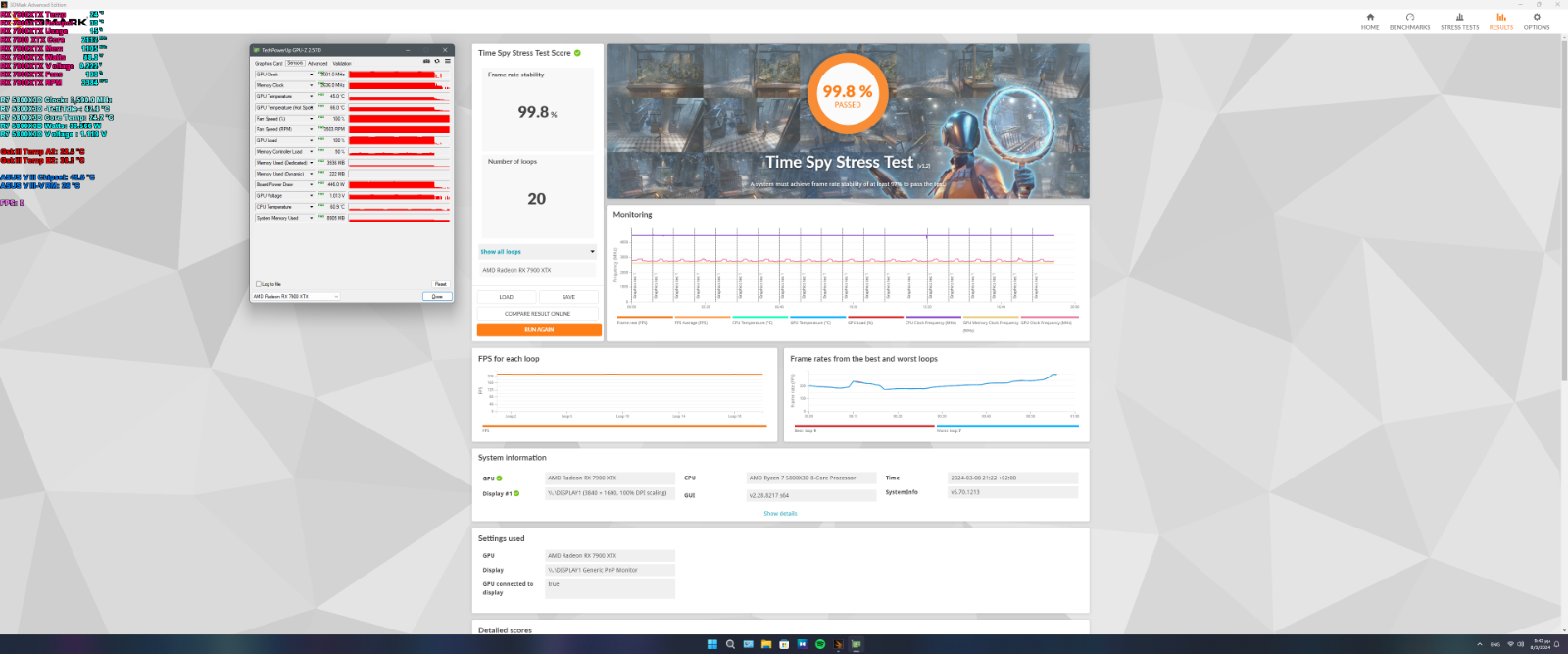Open GPU Clock sensor dropdown arrow
1568x654 pixels.
pos(312,75)
